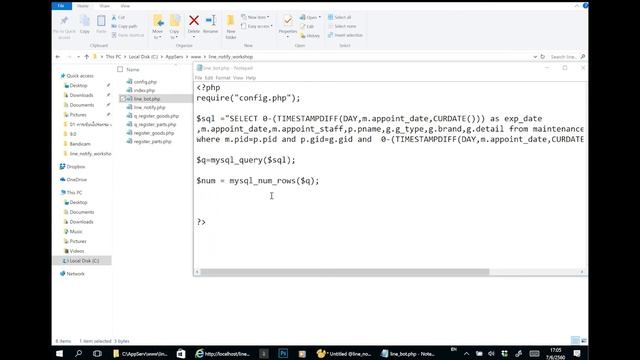Switch to the Explorer View tab
This screenshot has width=640, height=360.
[x=125, y=6]
